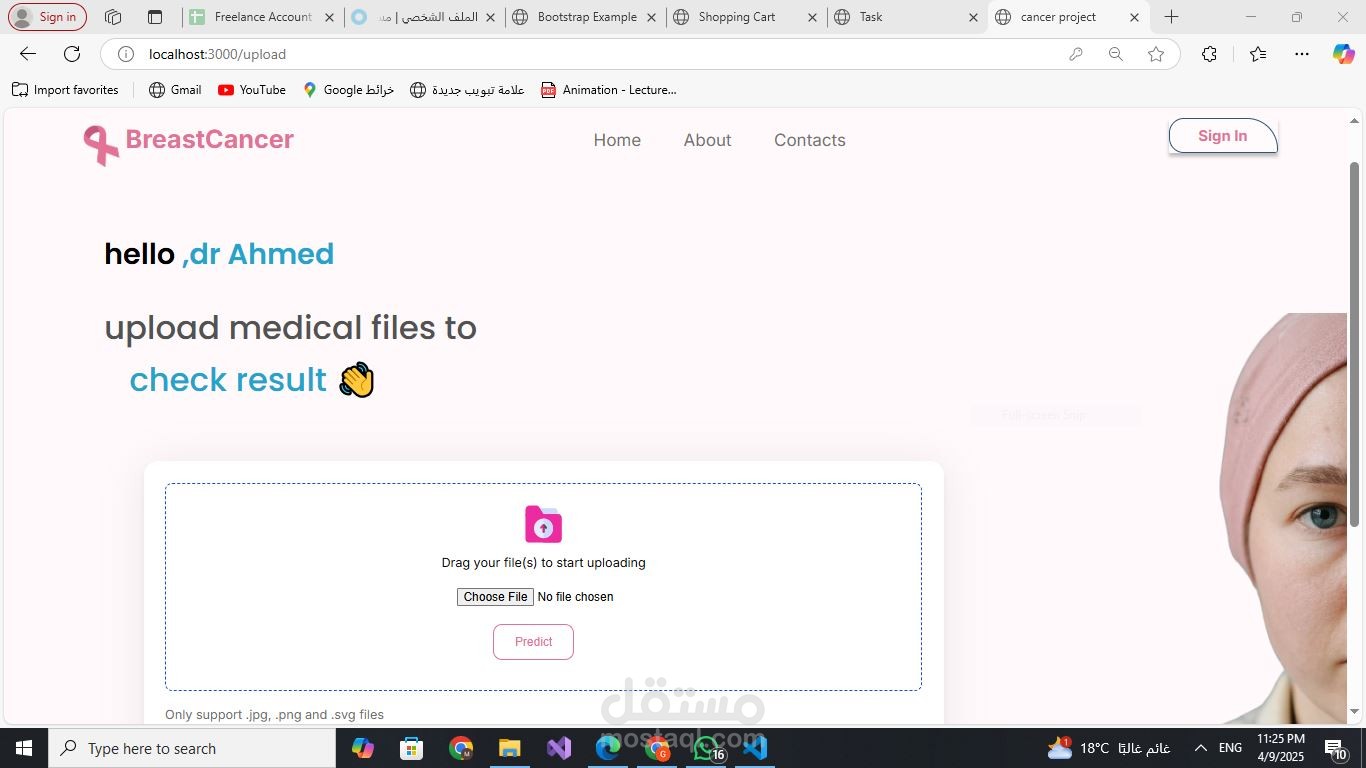Screen dimensions: 1366x768
Task: Switch to Bootstrap Example tab
Action: (585, 17)
